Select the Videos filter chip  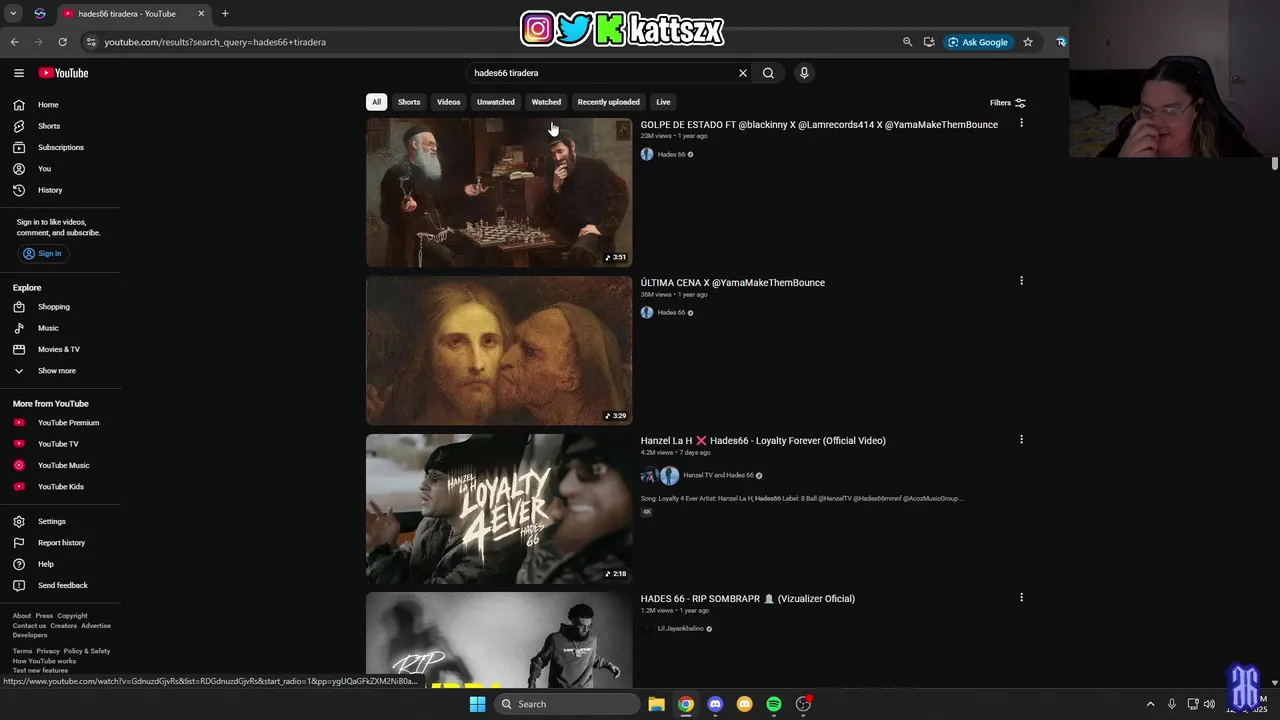click(448, 102)
